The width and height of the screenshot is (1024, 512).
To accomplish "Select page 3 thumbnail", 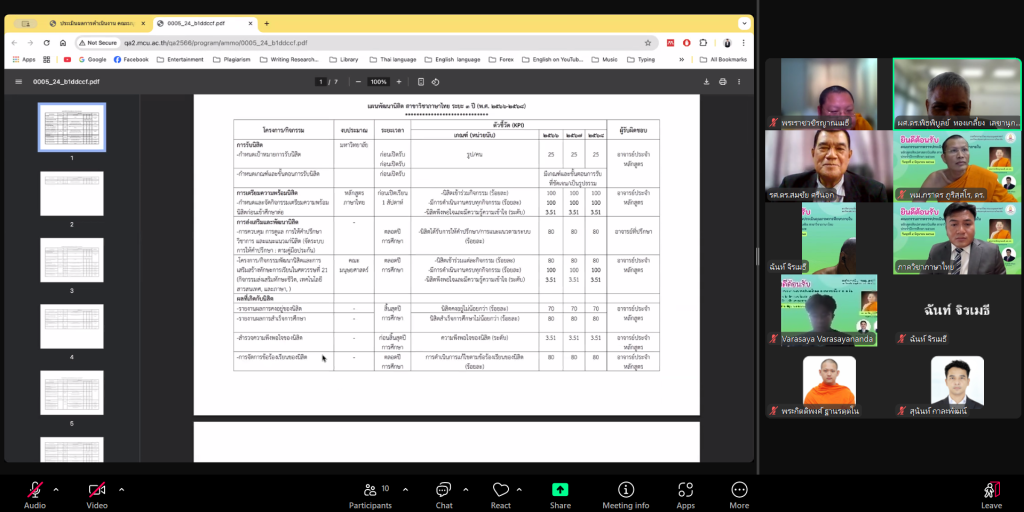I will [x=72, y=260].
